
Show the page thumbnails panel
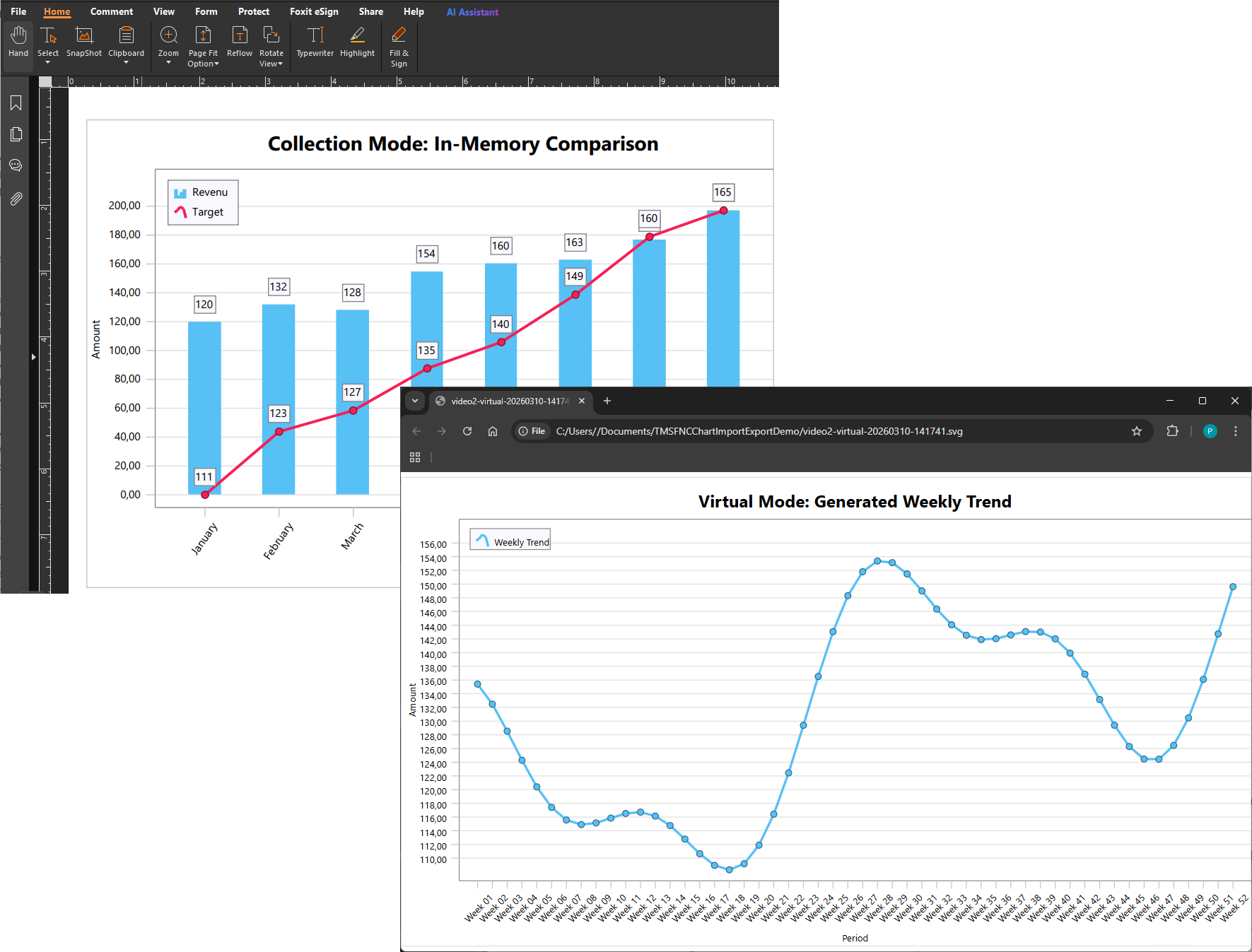pyautogui.click(x=16, y=134)
